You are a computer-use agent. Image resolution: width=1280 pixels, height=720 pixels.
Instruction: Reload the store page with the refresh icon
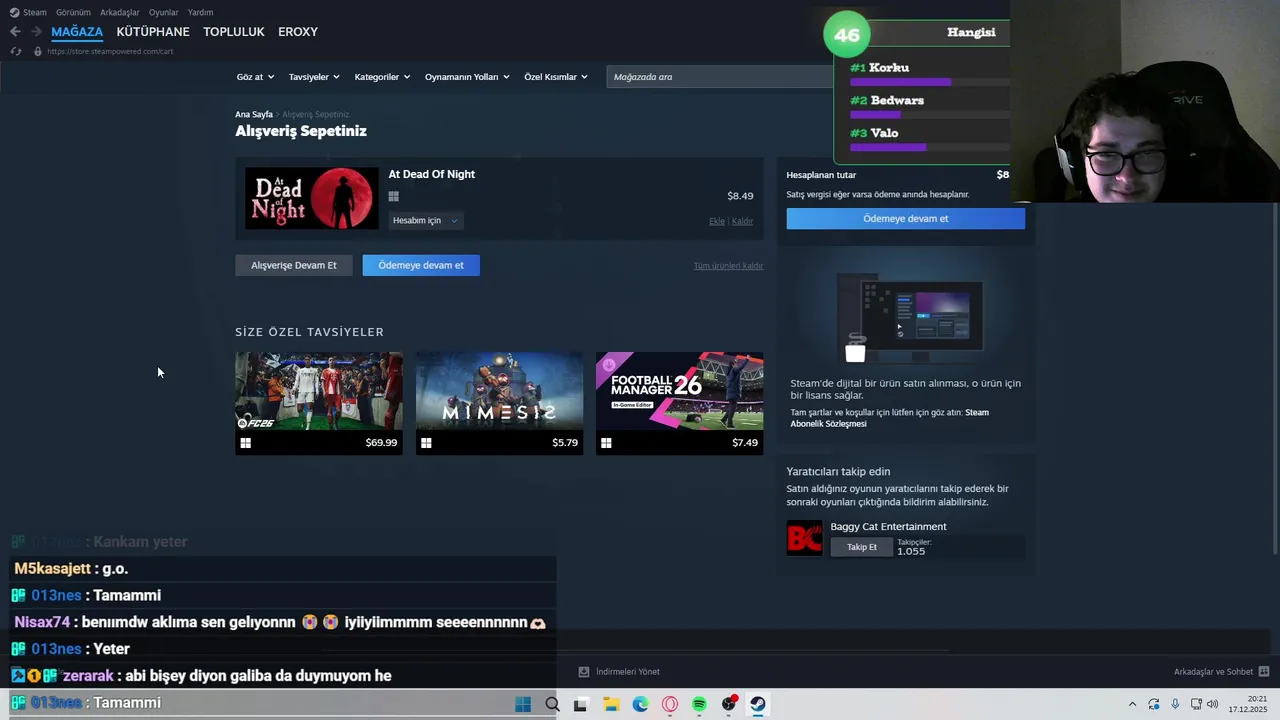[x=15, y=51]
